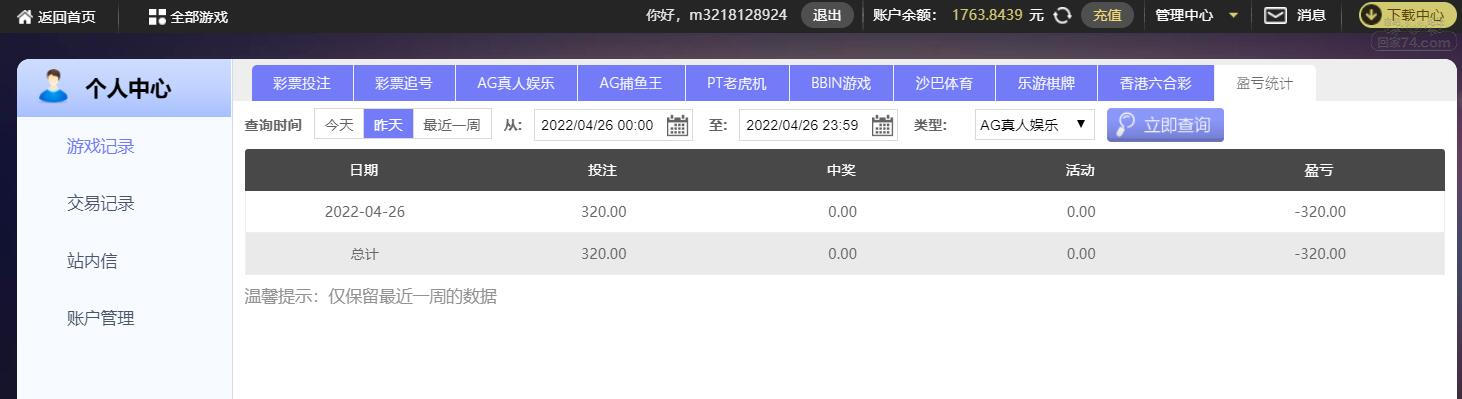The width and height of the screenshot is (1462, 399).
Task: Click the 充值 recharge button
Action: click(1107, 15)
